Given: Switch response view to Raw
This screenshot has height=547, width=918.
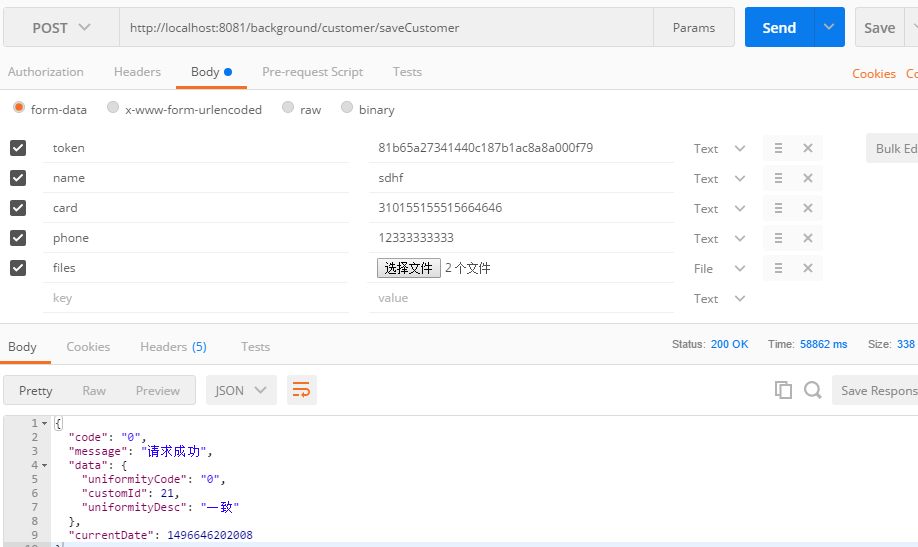Looking at the screenshot, I should [x=94, y=391].
